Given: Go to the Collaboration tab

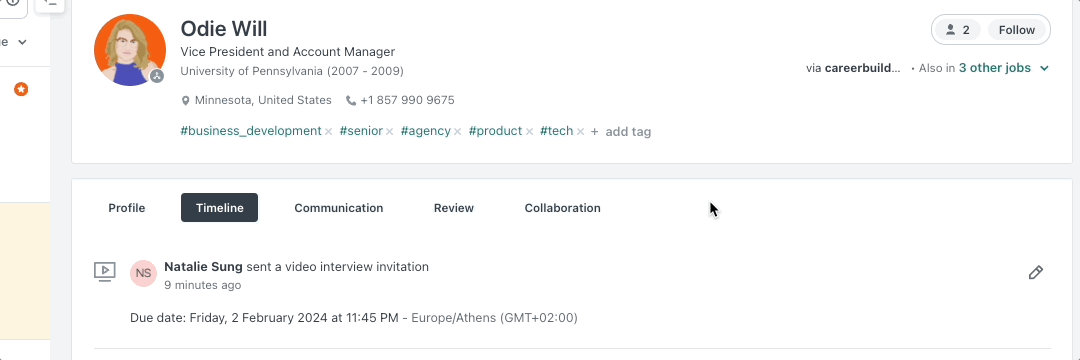Looking at the screenshot, I should pos(562,208).
